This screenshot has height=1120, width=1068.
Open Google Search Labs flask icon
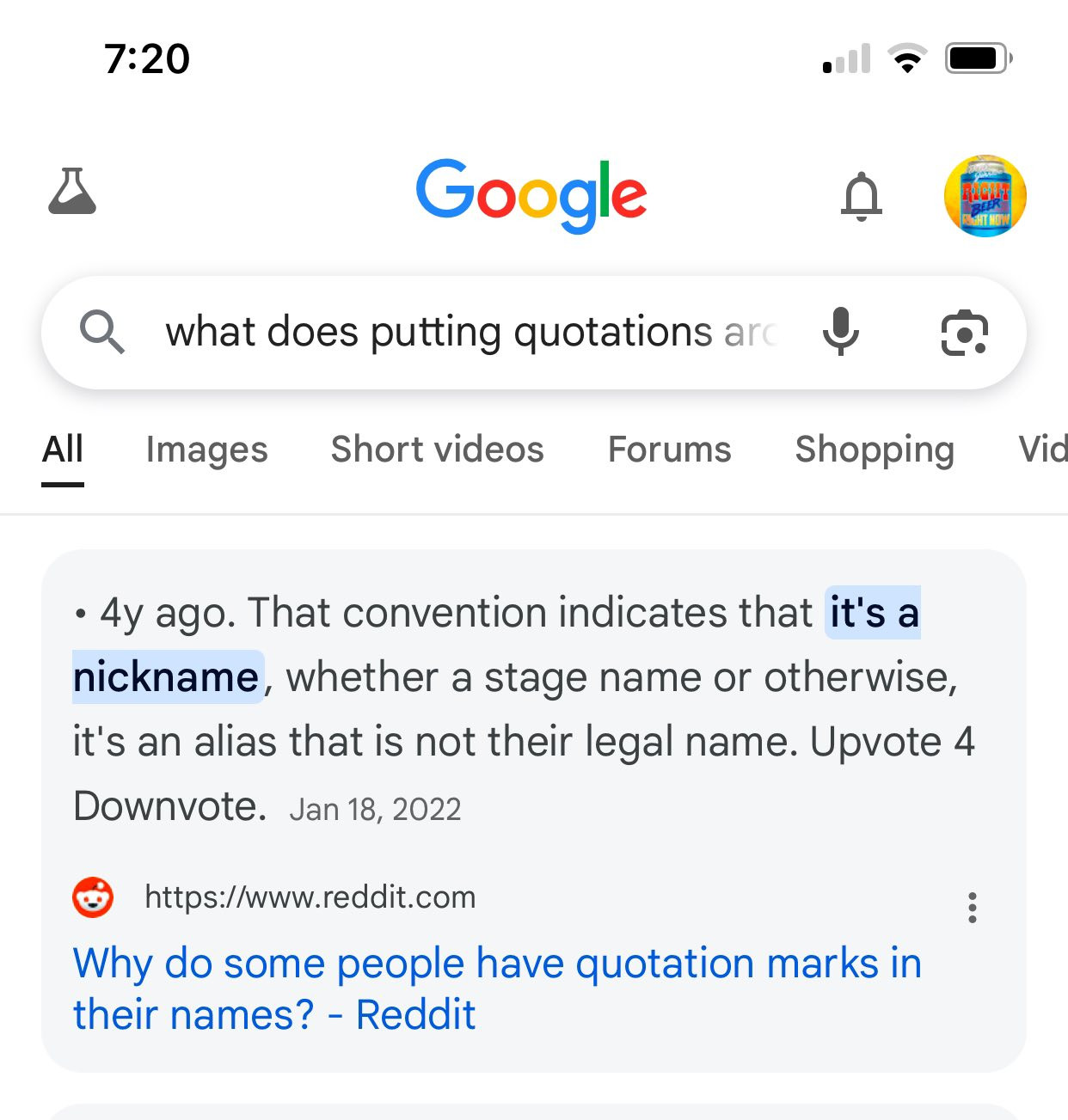[72, 193]
